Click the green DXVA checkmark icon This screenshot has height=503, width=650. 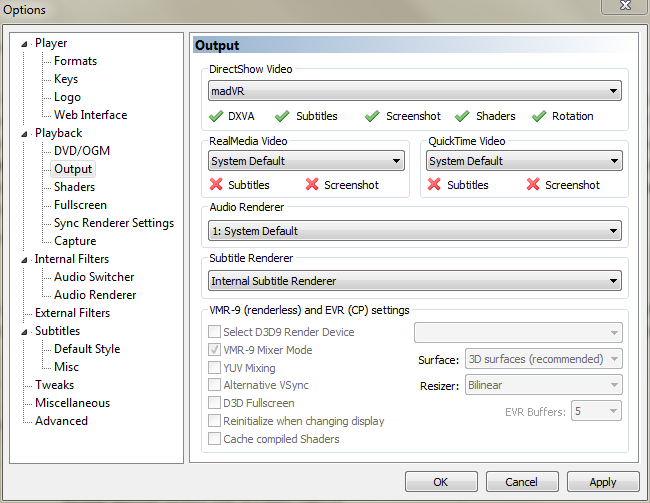pos(215,116)
